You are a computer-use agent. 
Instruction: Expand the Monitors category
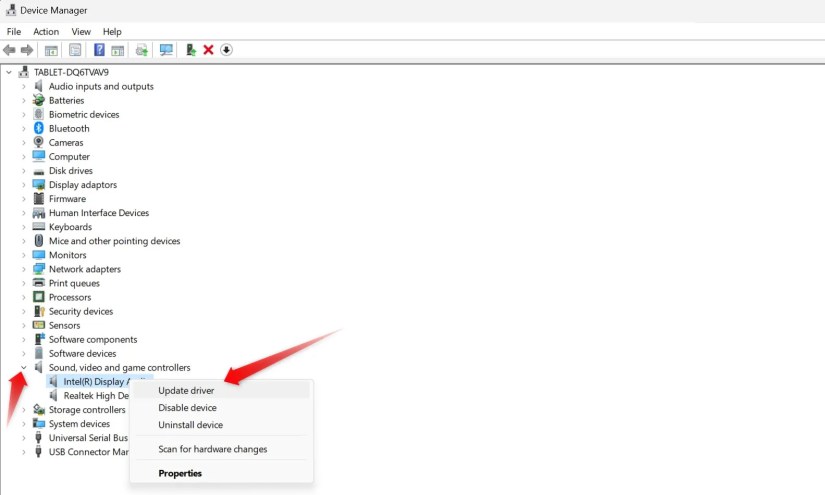click(x=24, y=255)
